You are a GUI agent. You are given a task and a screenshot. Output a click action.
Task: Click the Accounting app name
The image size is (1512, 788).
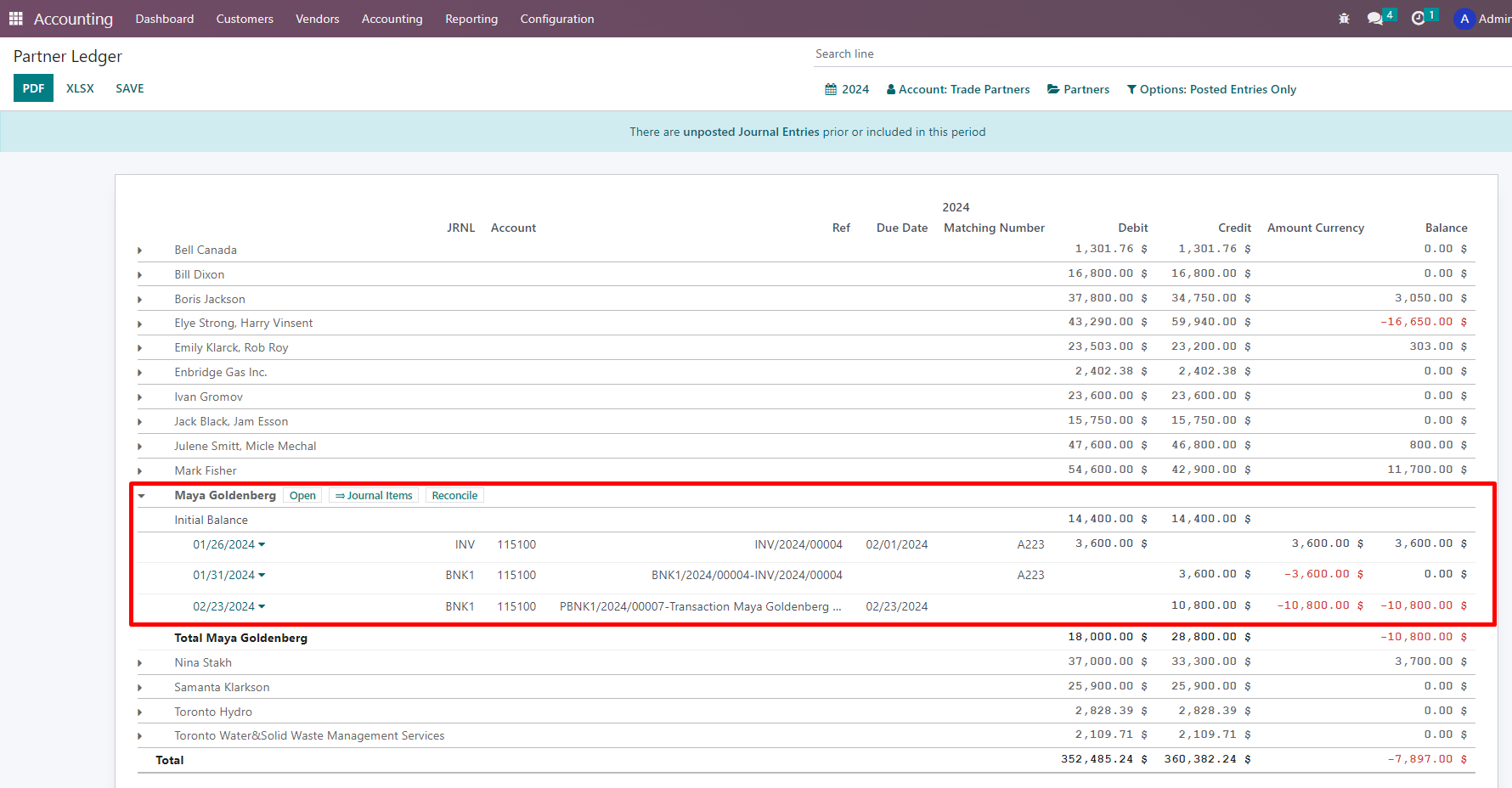73,19
